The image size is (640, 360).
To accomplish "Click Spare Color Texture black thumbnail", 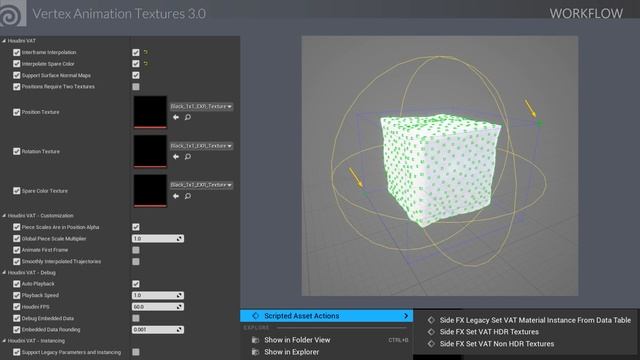I will (150, 191).
